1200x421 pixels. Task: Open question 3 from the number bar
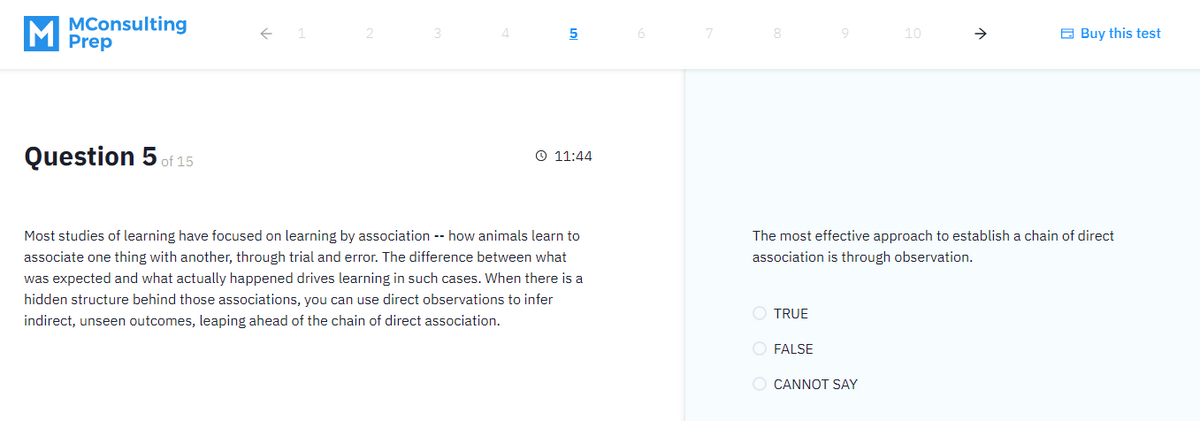tap(437, 34)
